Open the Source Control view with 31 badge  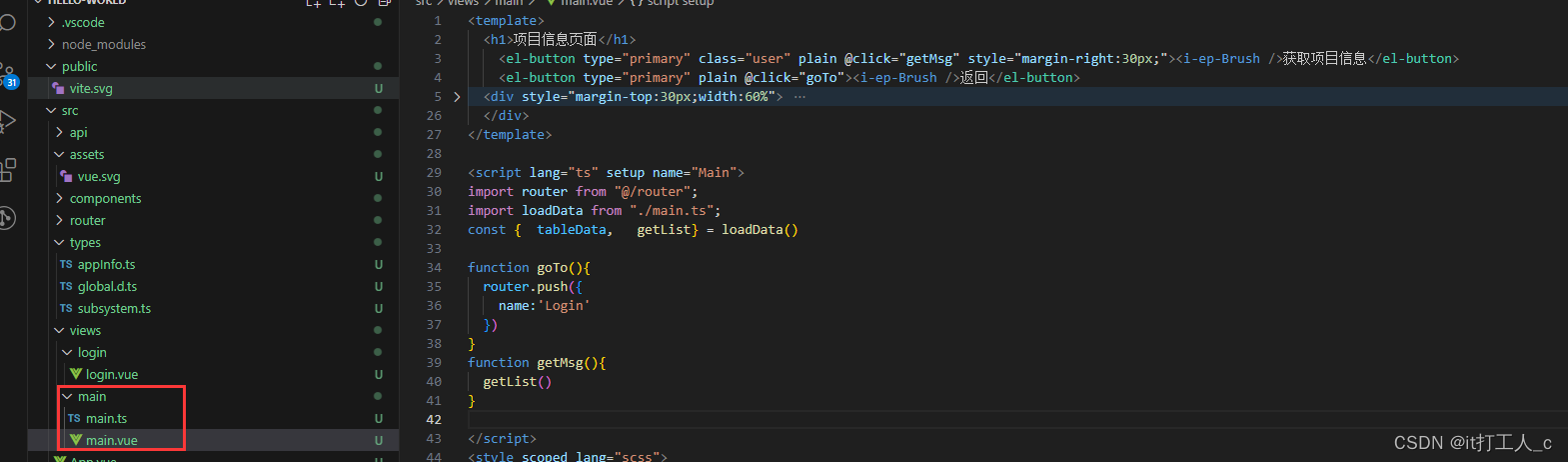point(7,76)
